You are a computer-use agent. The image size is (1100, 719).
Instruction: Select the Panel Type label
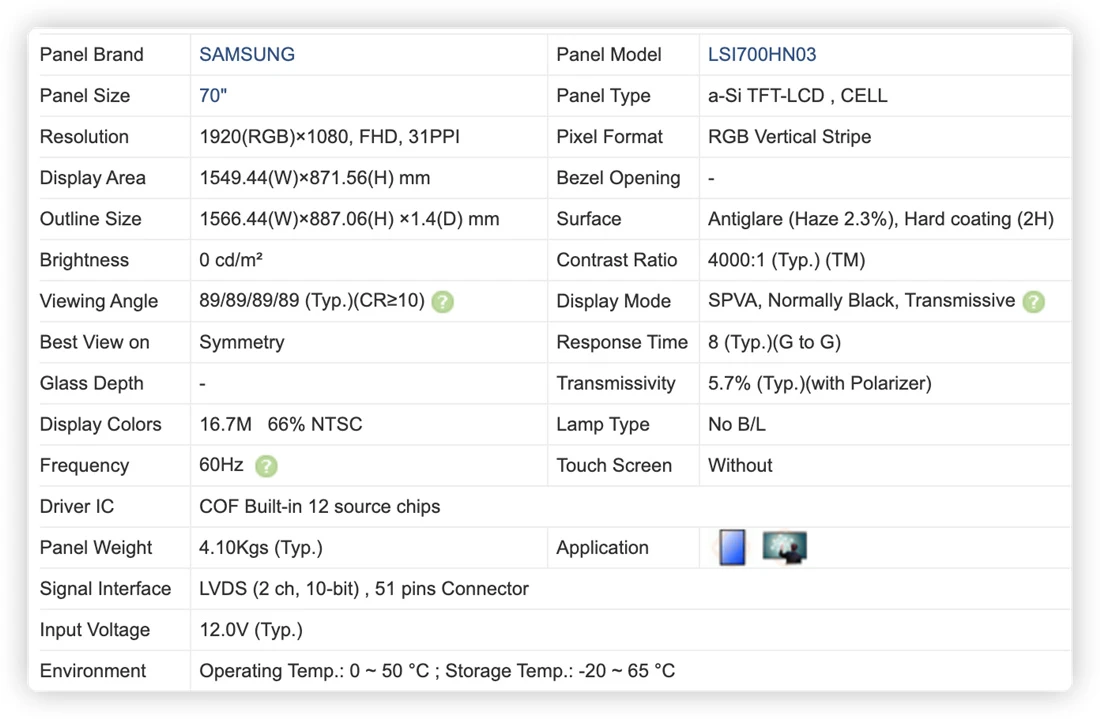[x=603, y=95]
